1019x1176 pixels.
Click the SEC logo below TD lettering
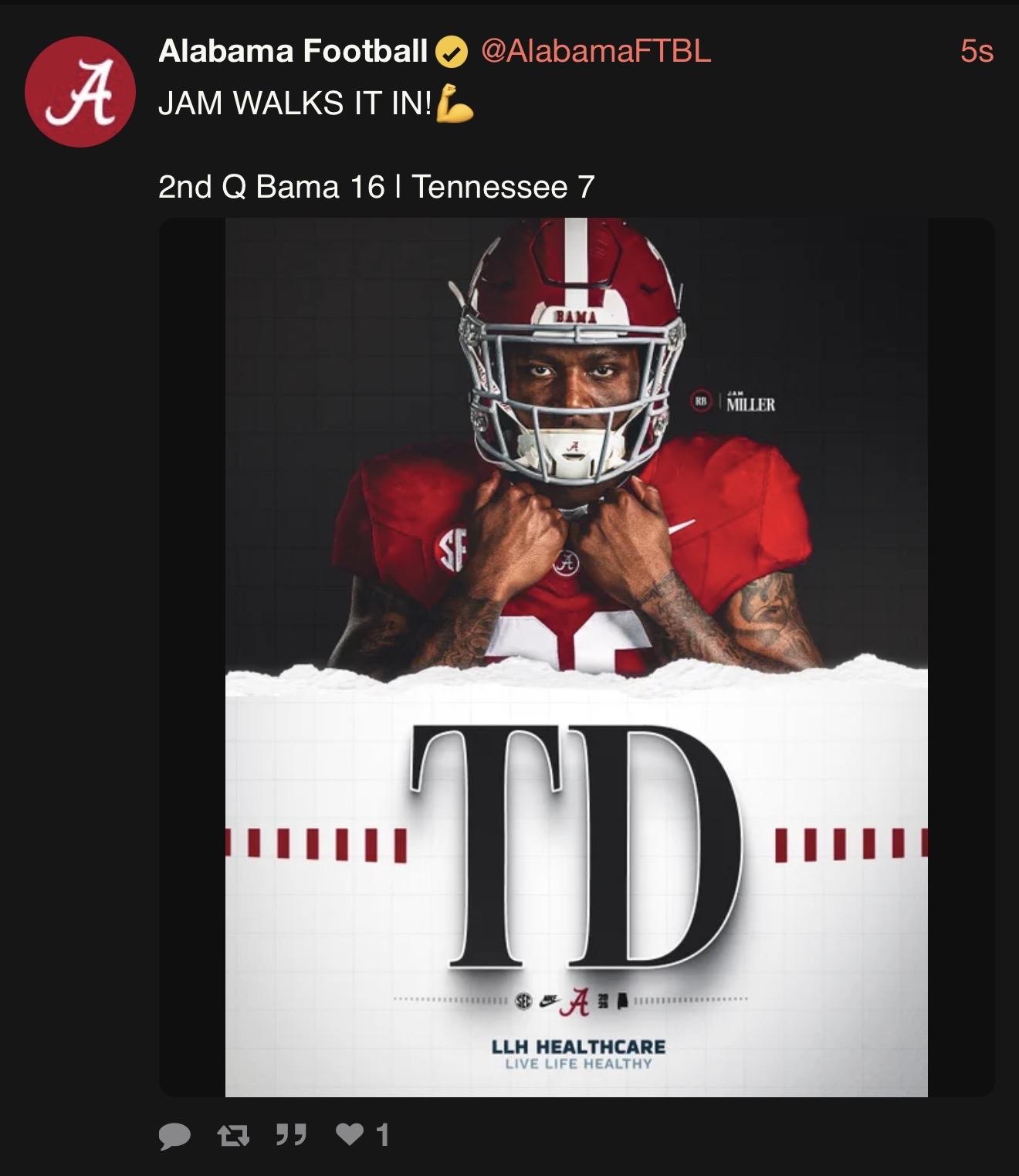[x=523, y=1001]
